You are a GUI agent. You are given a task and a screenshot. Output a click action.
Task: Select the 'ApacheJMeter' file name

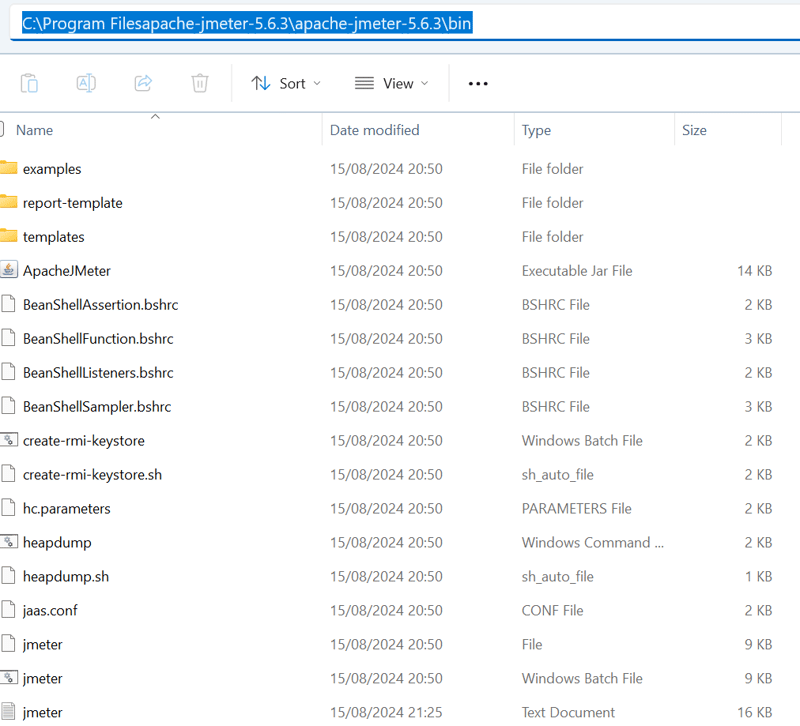(67, 271)
